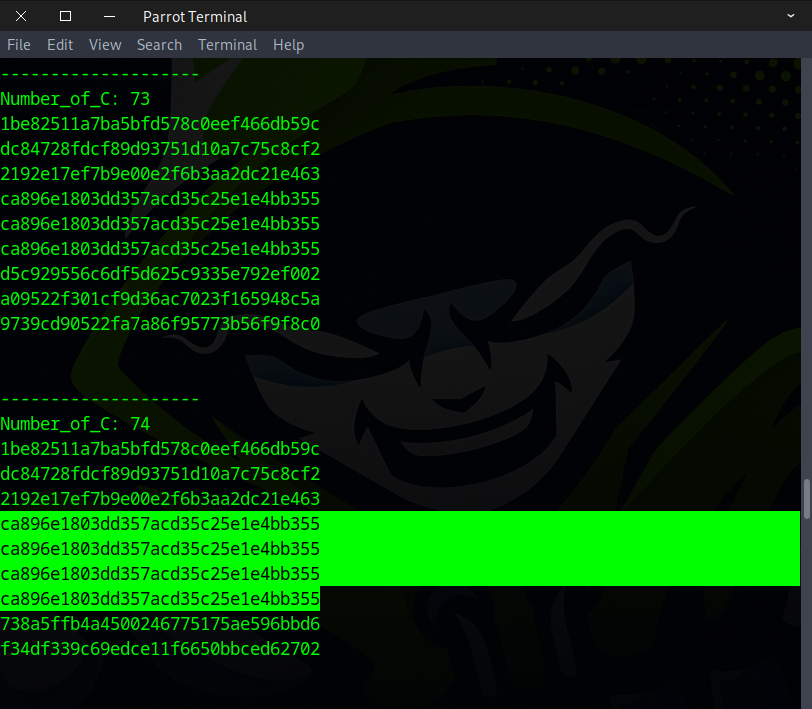812x709 pixels.
Task: Click the hash line starting with 9739cd90522
Action: (160, 324)
